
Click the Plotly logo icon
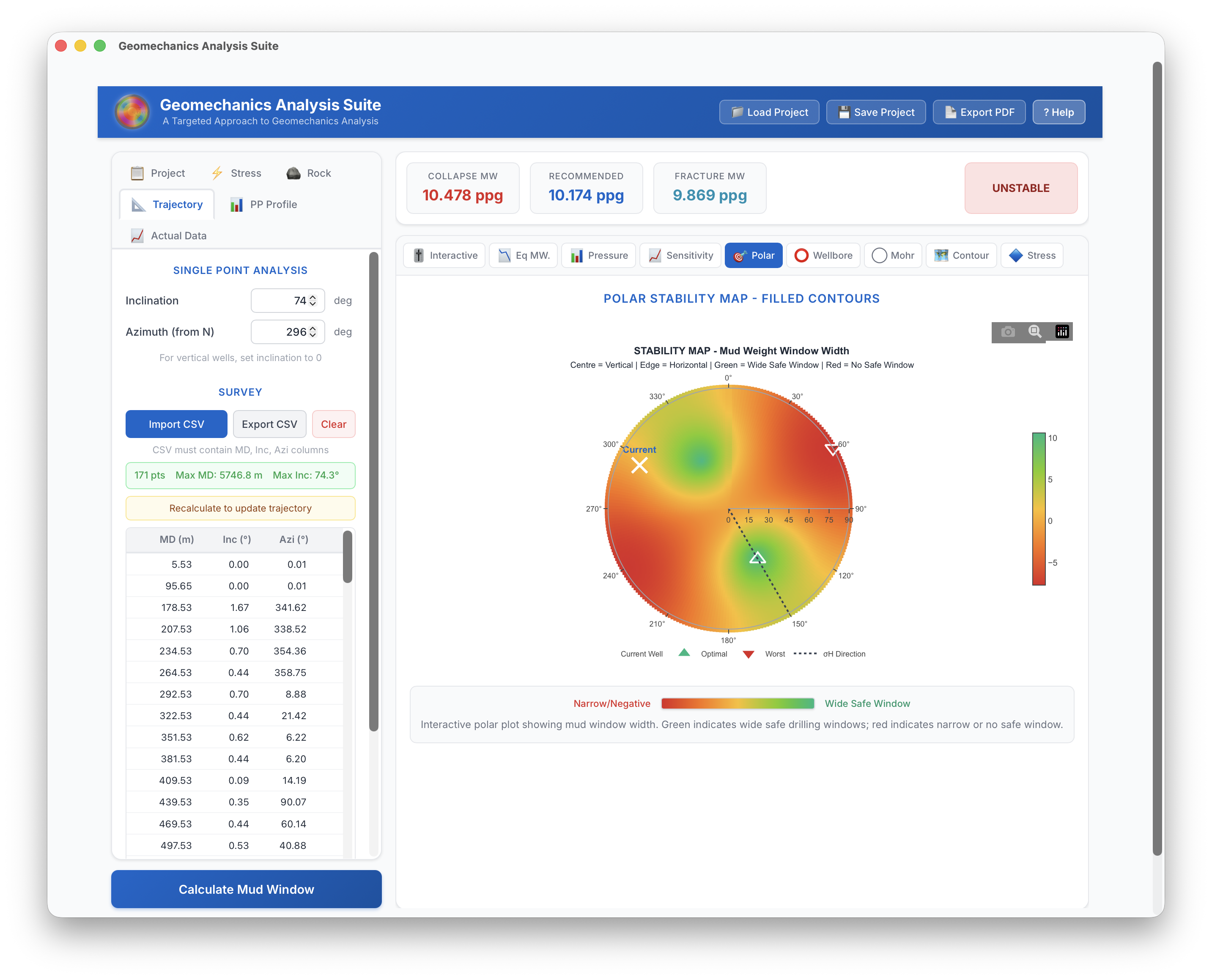[1062, 332]
